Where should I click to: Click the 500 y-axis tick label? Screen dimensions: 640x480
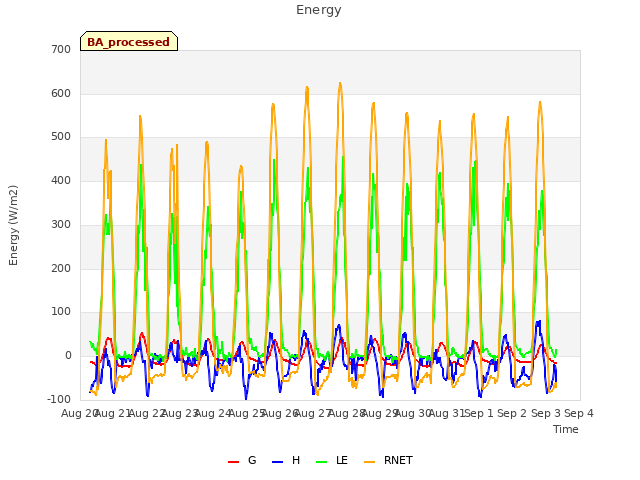tap(61, 137)
